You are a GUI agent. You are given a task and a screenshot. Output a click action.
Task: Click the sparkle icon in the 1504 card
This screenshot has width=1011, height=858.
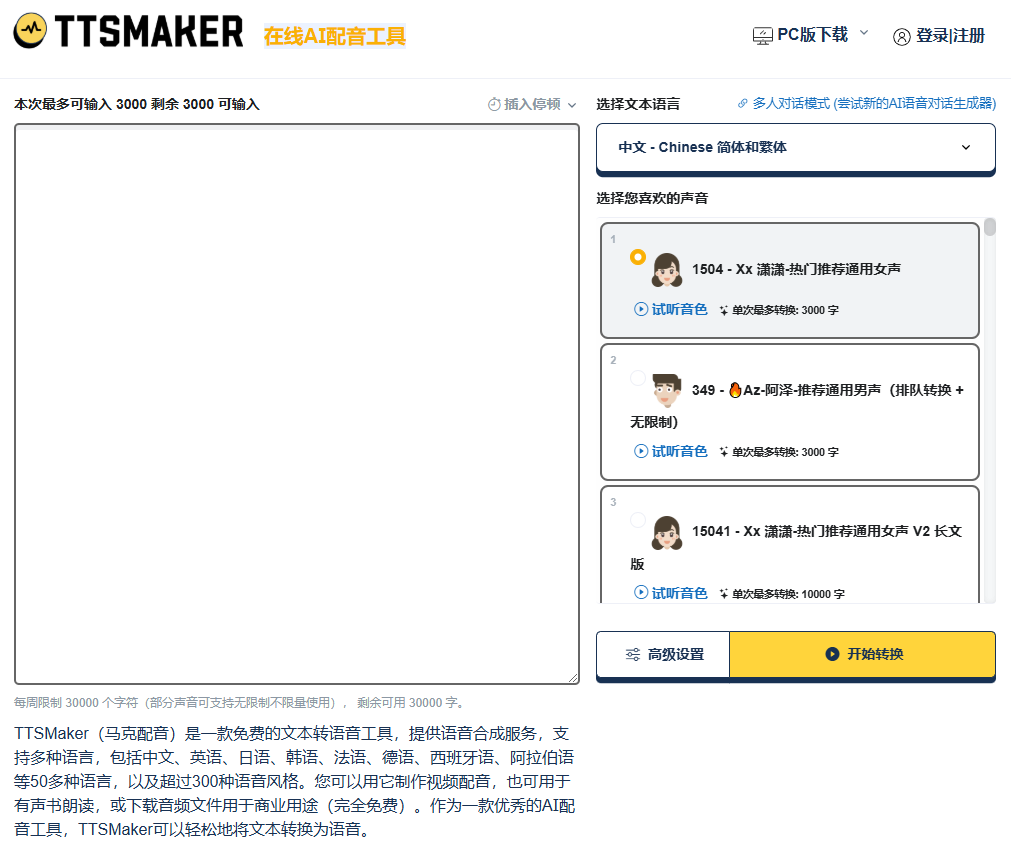(723, 311)
